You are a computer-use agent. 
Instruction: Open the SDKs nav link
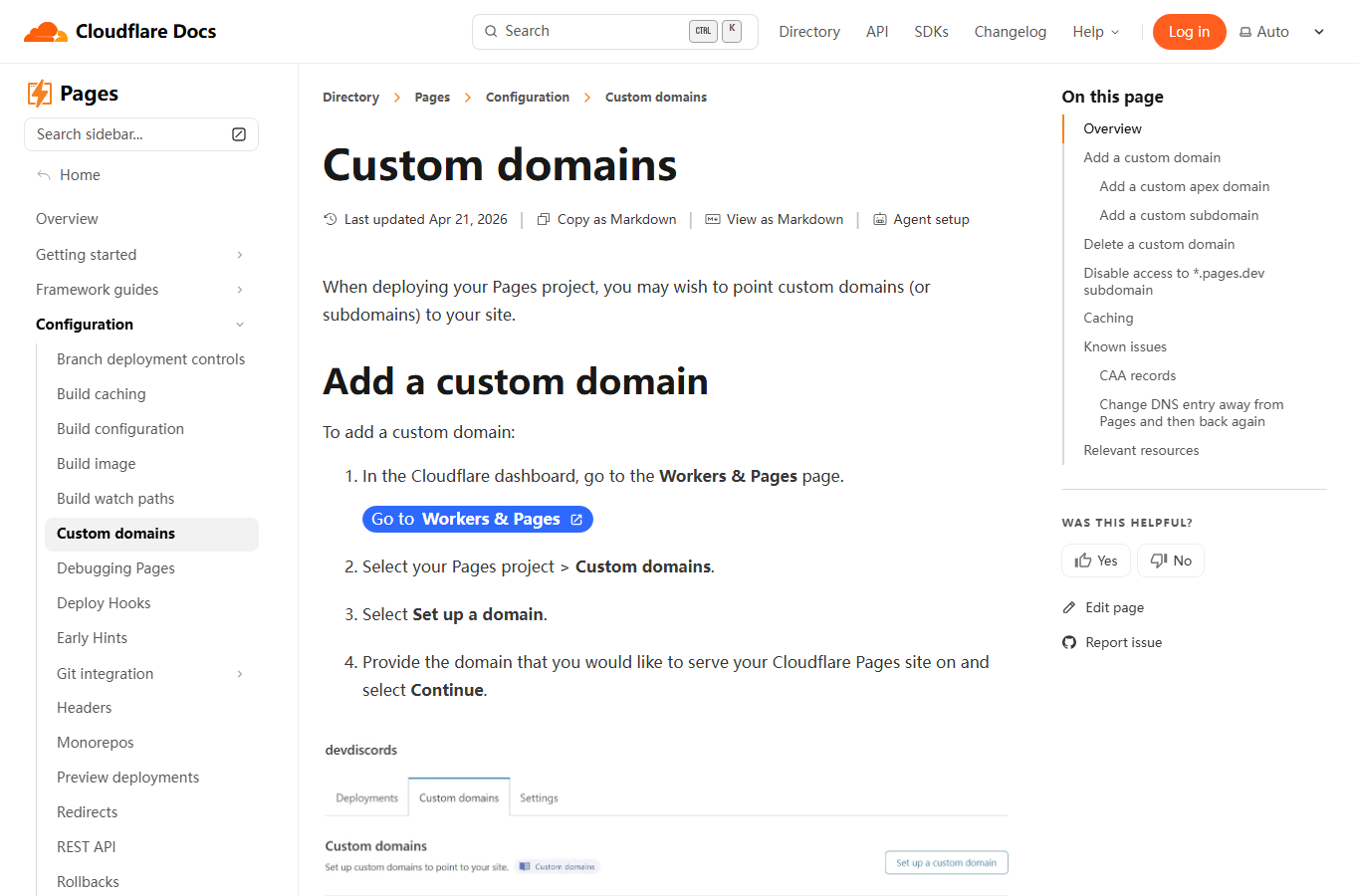coord(932,32)
